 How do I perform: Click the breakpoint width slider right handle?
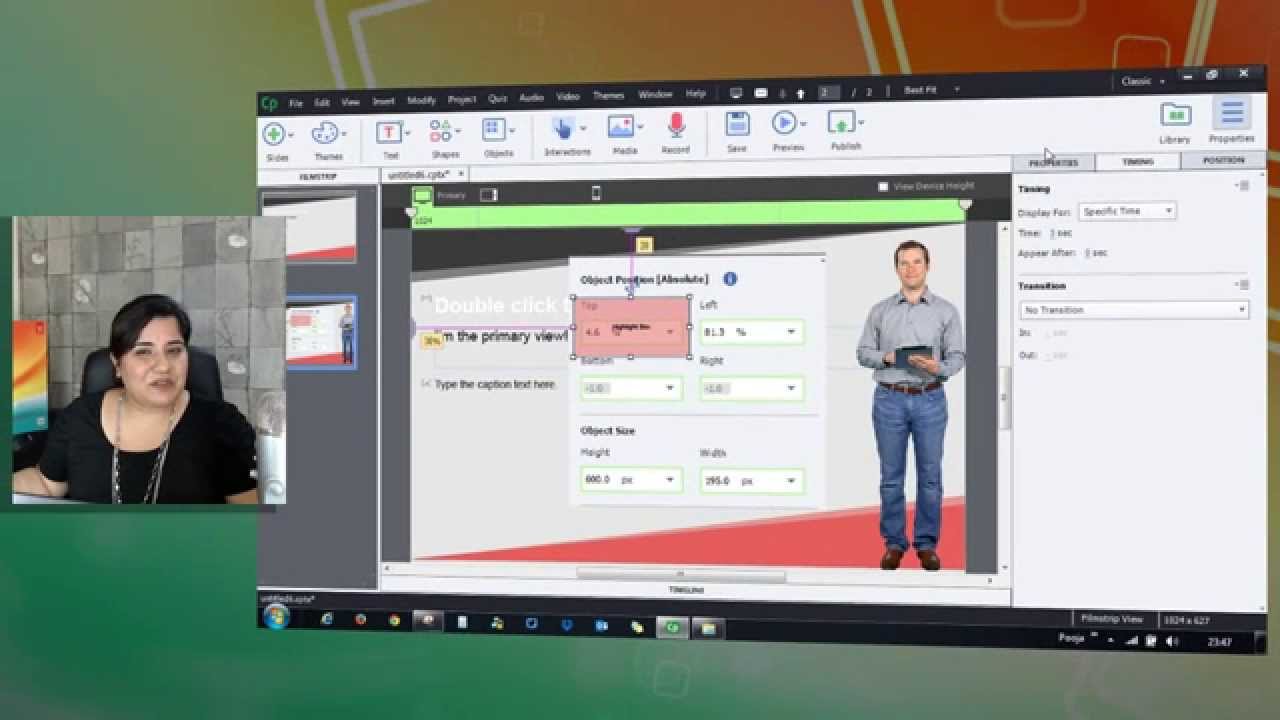click(965, 204)
